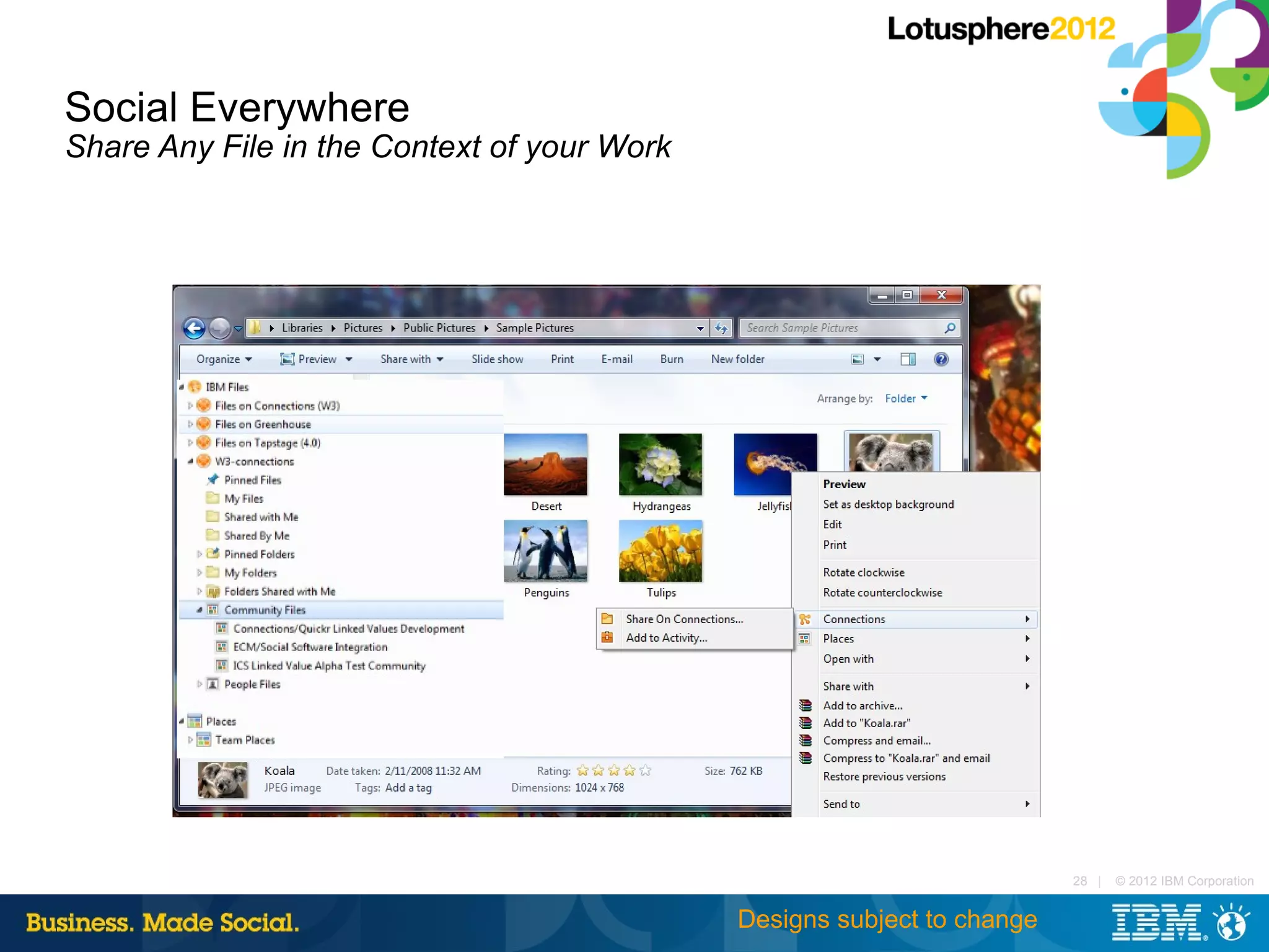Viewport: 1269px width, 952px height.
Task: Expand the Folders Shared with Me node
Action: 199,592
